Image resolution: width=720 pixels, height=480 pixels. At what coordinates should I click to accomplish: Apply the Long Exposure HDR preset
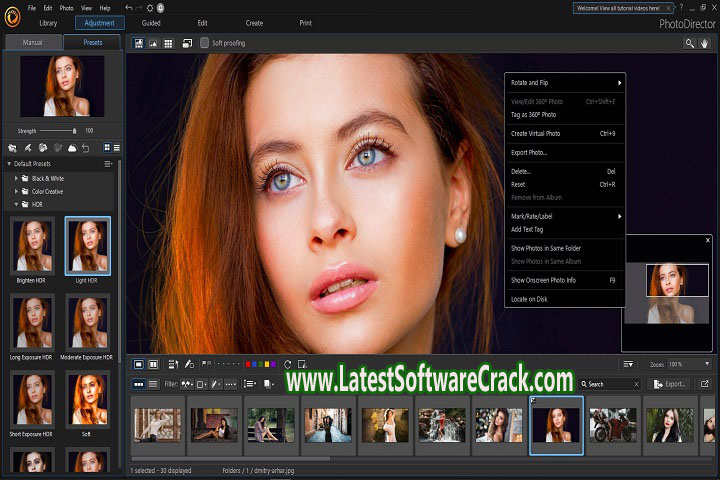[x=32, y=323]
